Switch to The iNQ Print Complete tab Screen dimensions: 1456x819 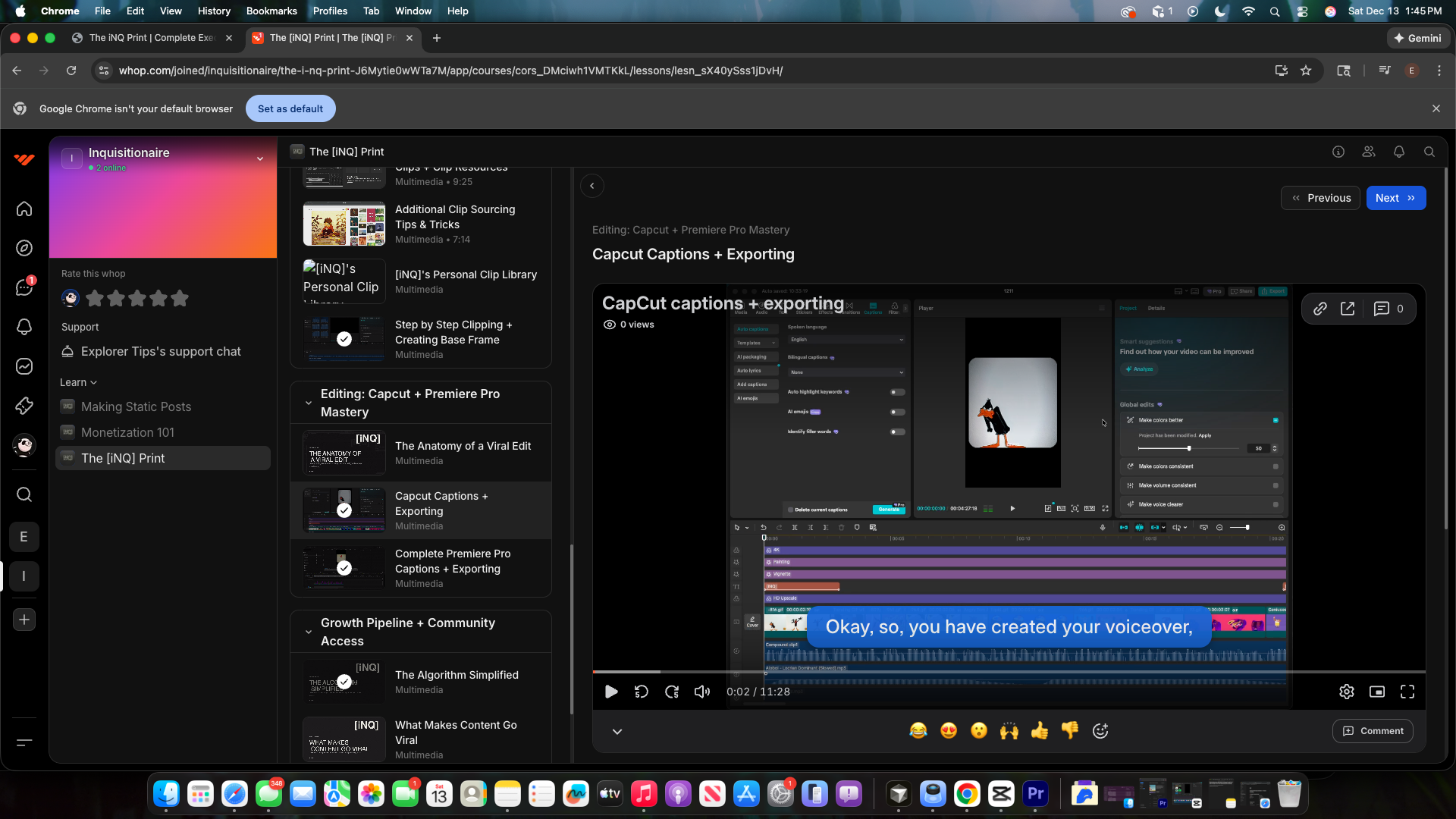point(152,38)
